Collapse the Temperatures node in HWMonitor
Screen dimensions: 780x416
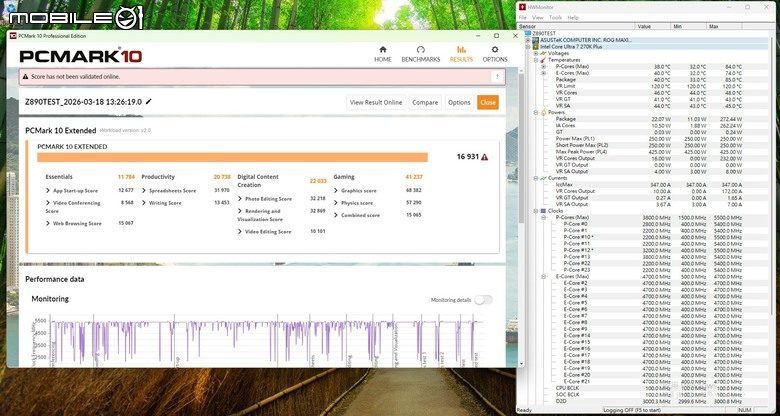(x=535, y=60)
